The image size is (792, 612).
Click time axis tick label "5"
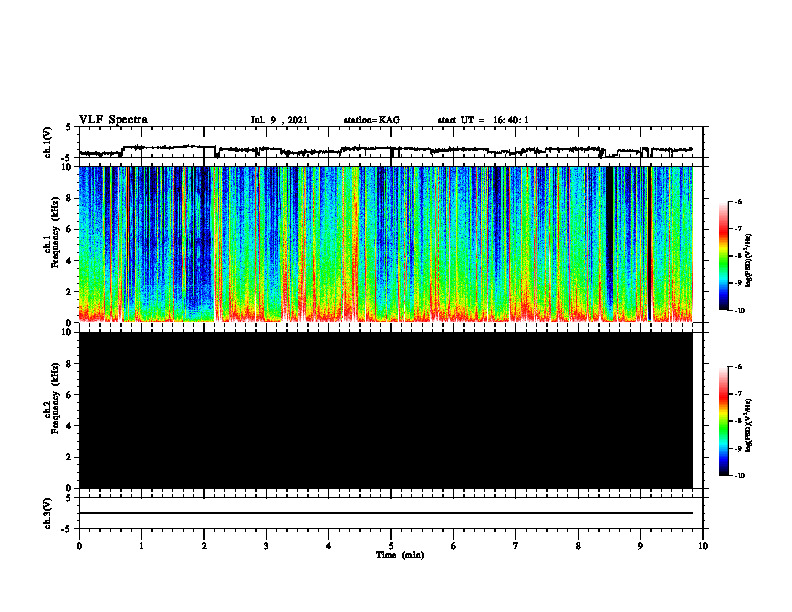(x=391, y=546)
